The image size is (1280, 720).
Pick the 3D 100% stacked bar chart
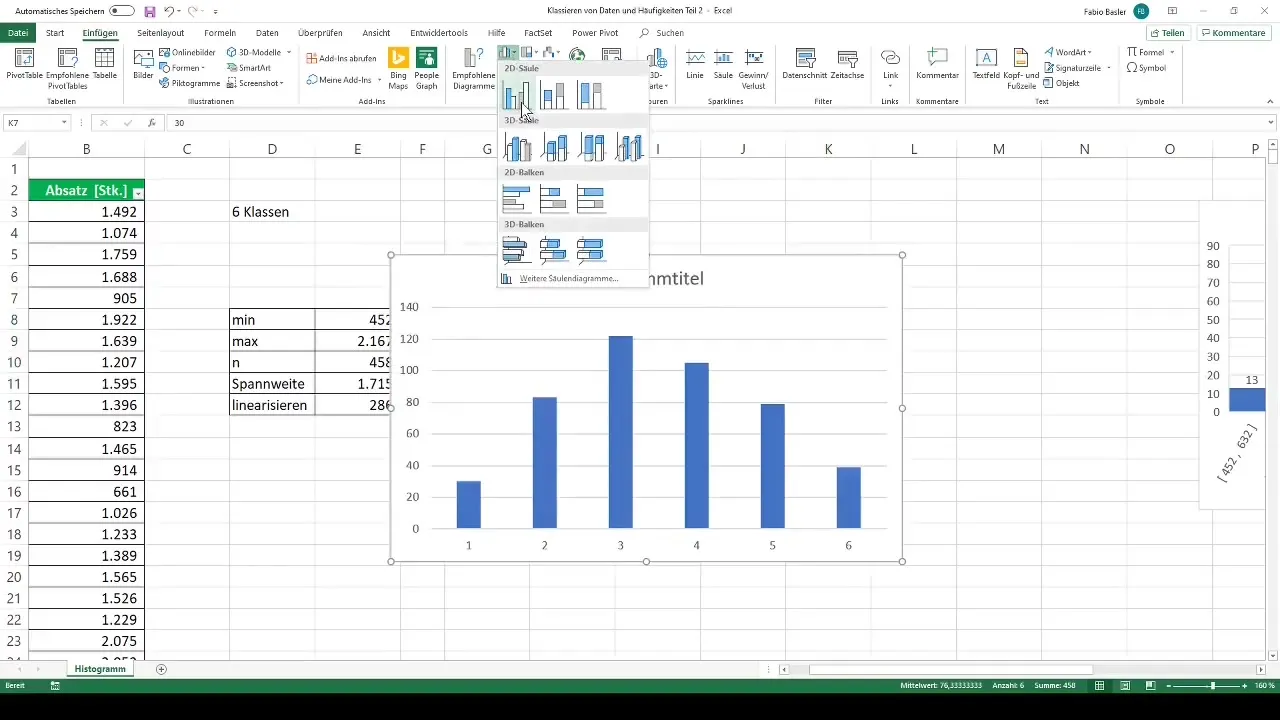tap(591, 250)
